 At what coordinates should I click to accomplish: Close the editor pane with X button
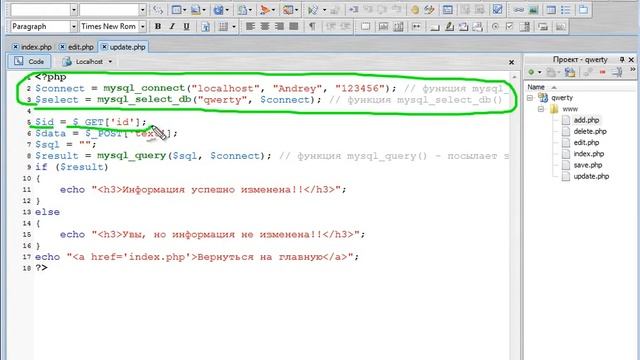[511, 62]
